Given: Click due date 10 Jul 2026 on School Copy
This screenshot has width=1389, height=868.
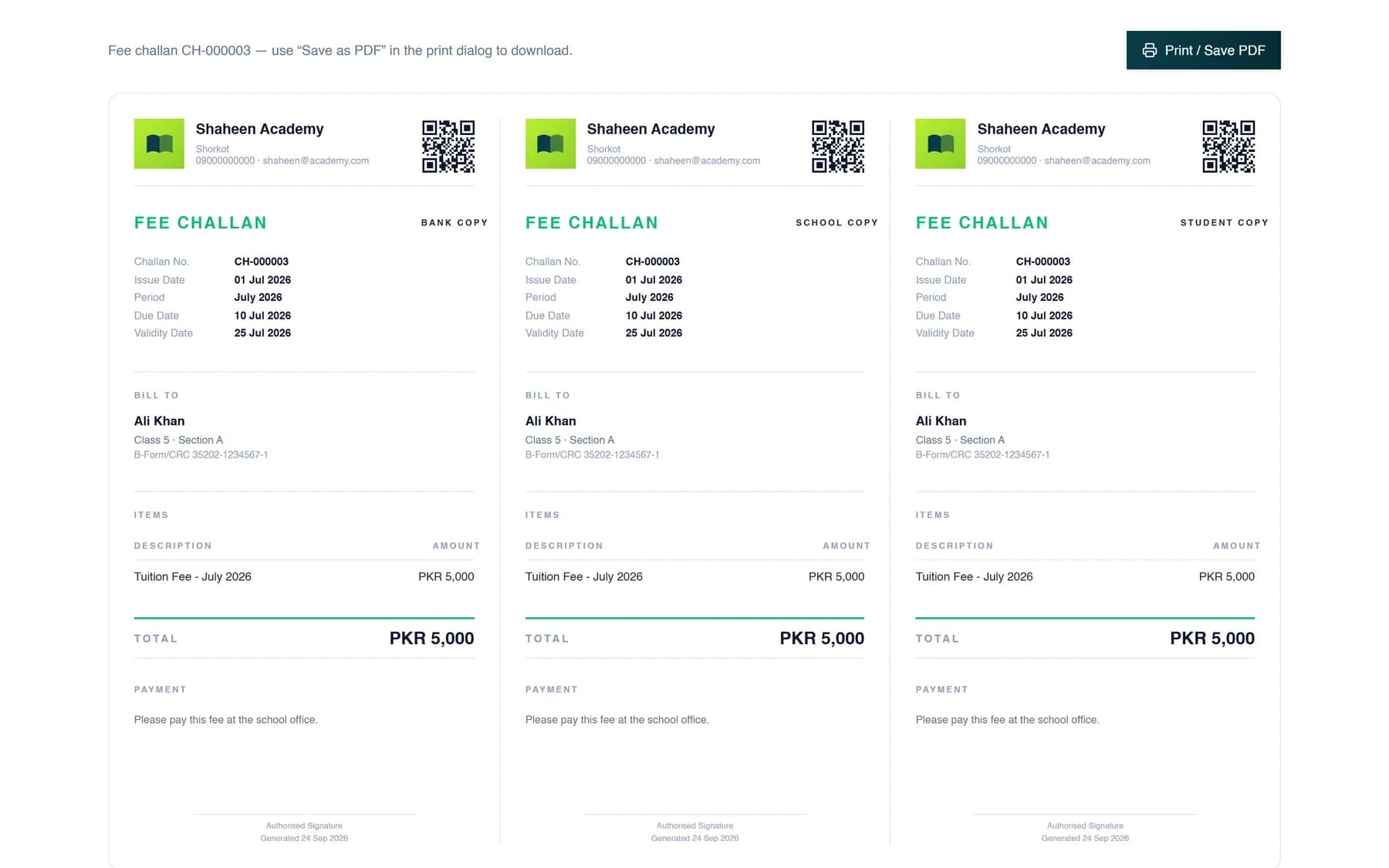Looking at the screenshot, I should pos(654,316).
